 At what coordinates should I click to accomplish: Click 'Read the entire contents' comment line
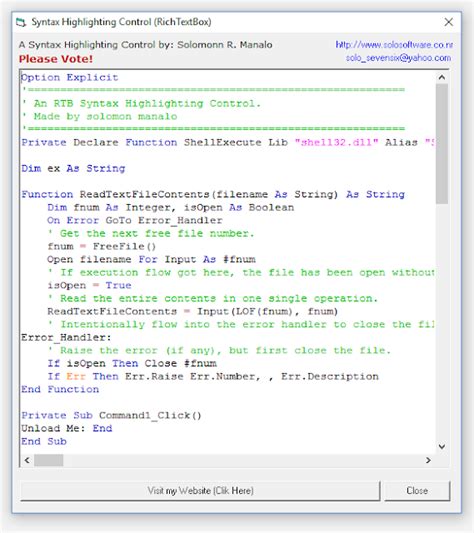pos(213,298)
